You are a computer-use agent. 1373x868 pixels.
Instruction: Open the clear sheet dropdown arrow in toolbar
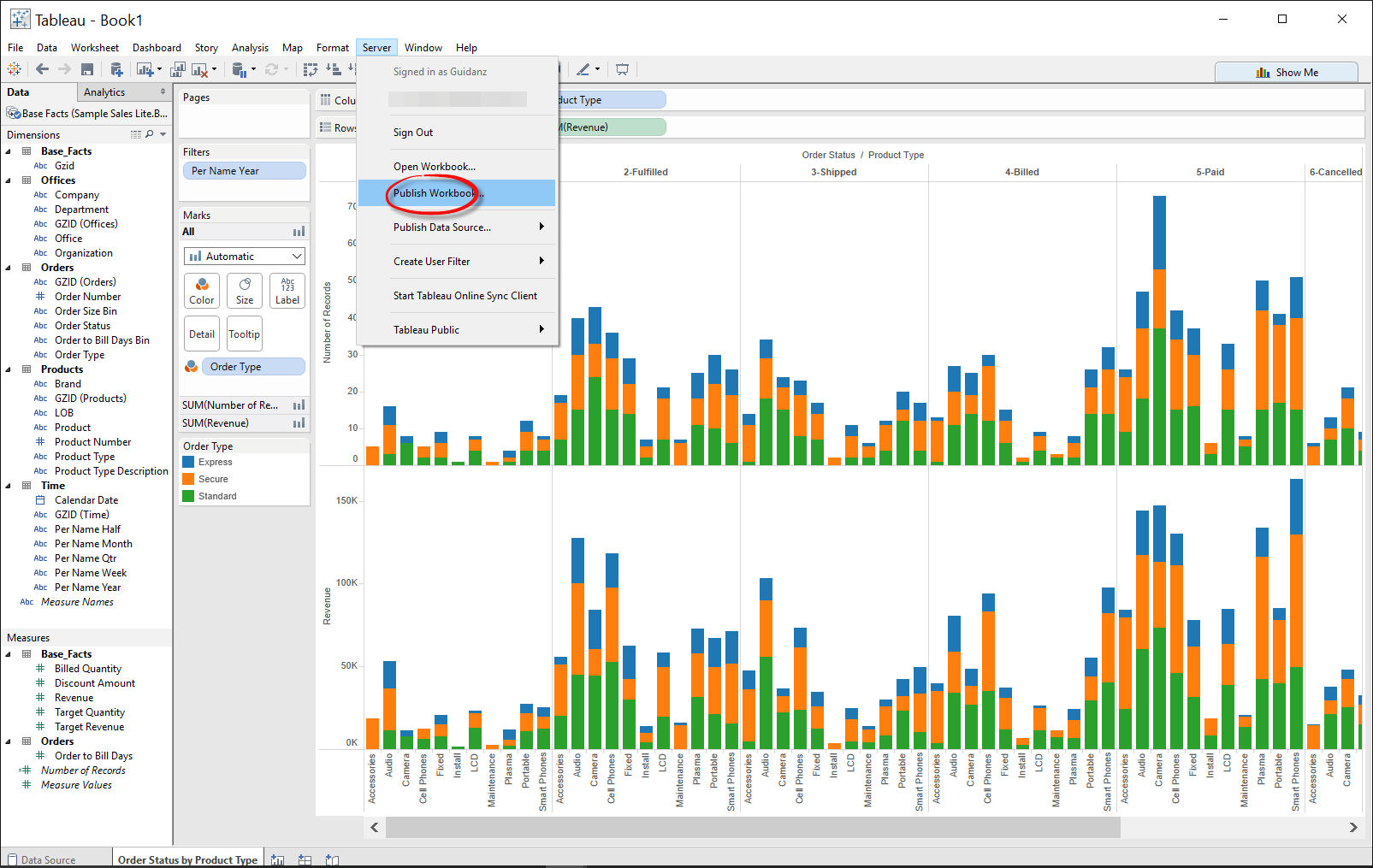tap(214, 69)
